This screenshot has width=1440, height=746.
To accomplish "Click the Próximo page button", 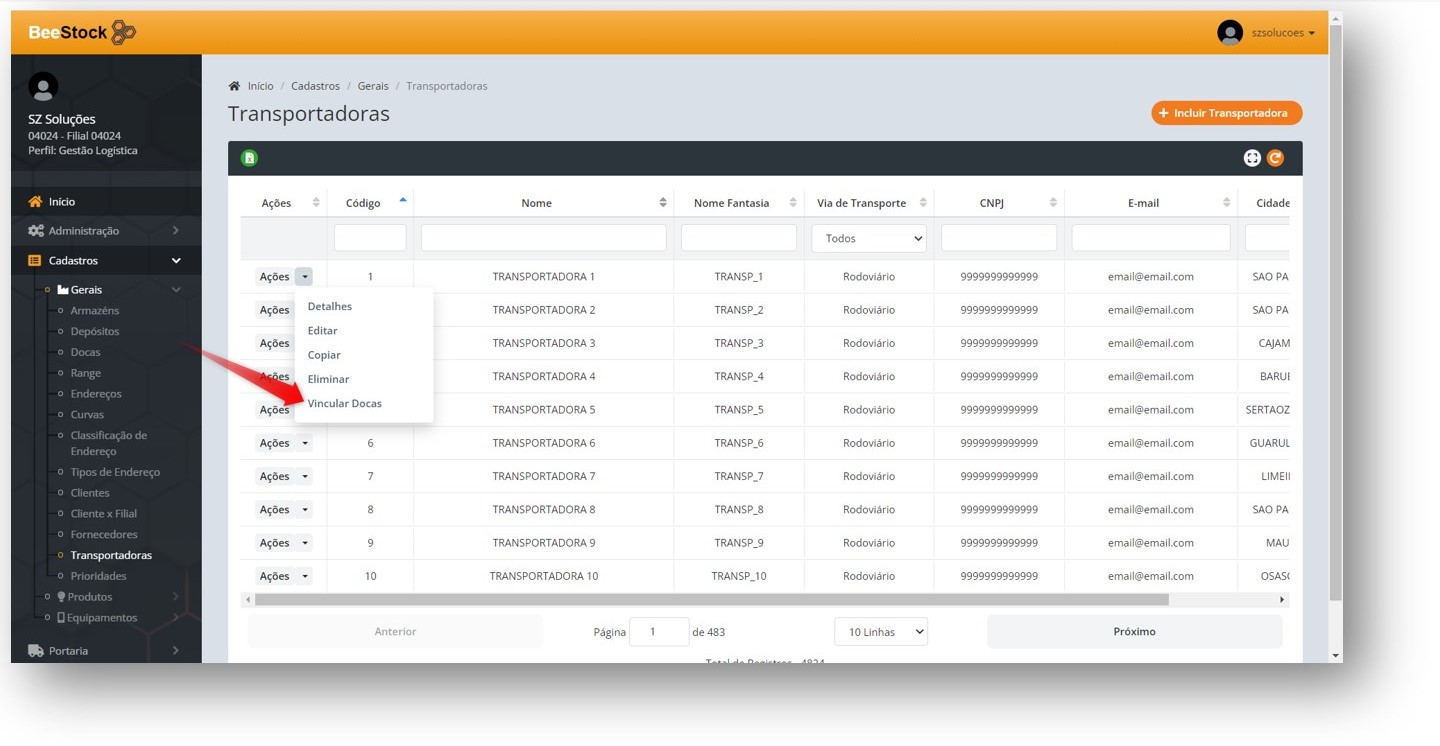I will click(1134, 632).
